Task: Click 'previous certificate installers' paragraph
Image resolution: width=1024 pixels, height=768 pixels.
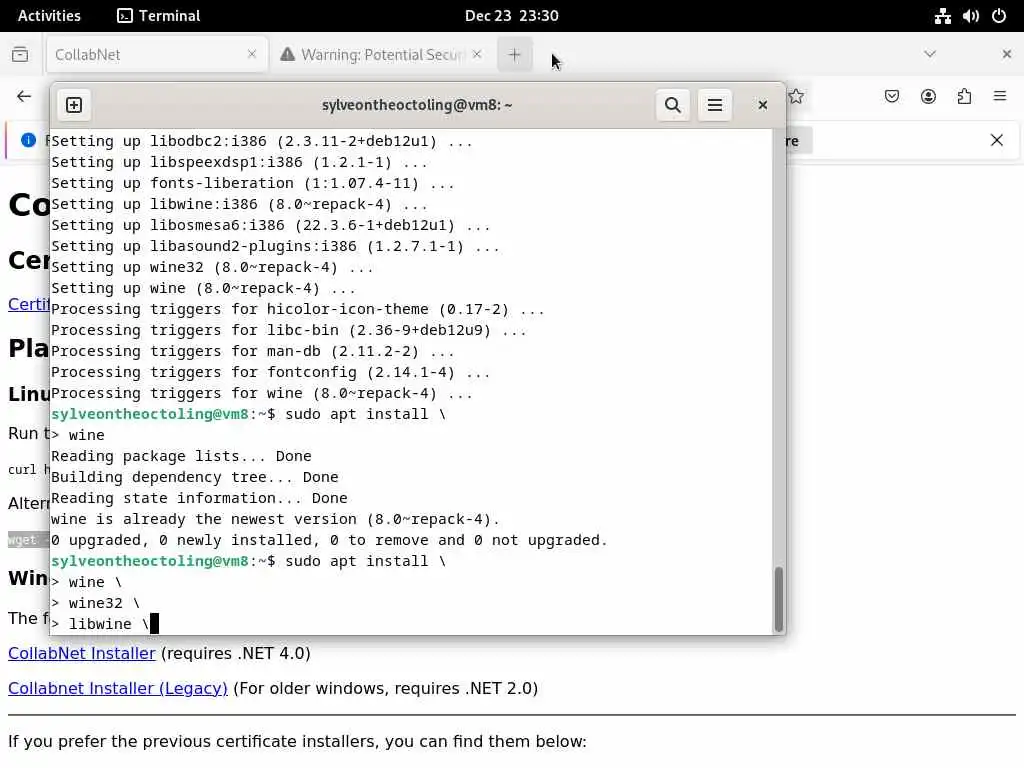Action: tap(297, 741)
